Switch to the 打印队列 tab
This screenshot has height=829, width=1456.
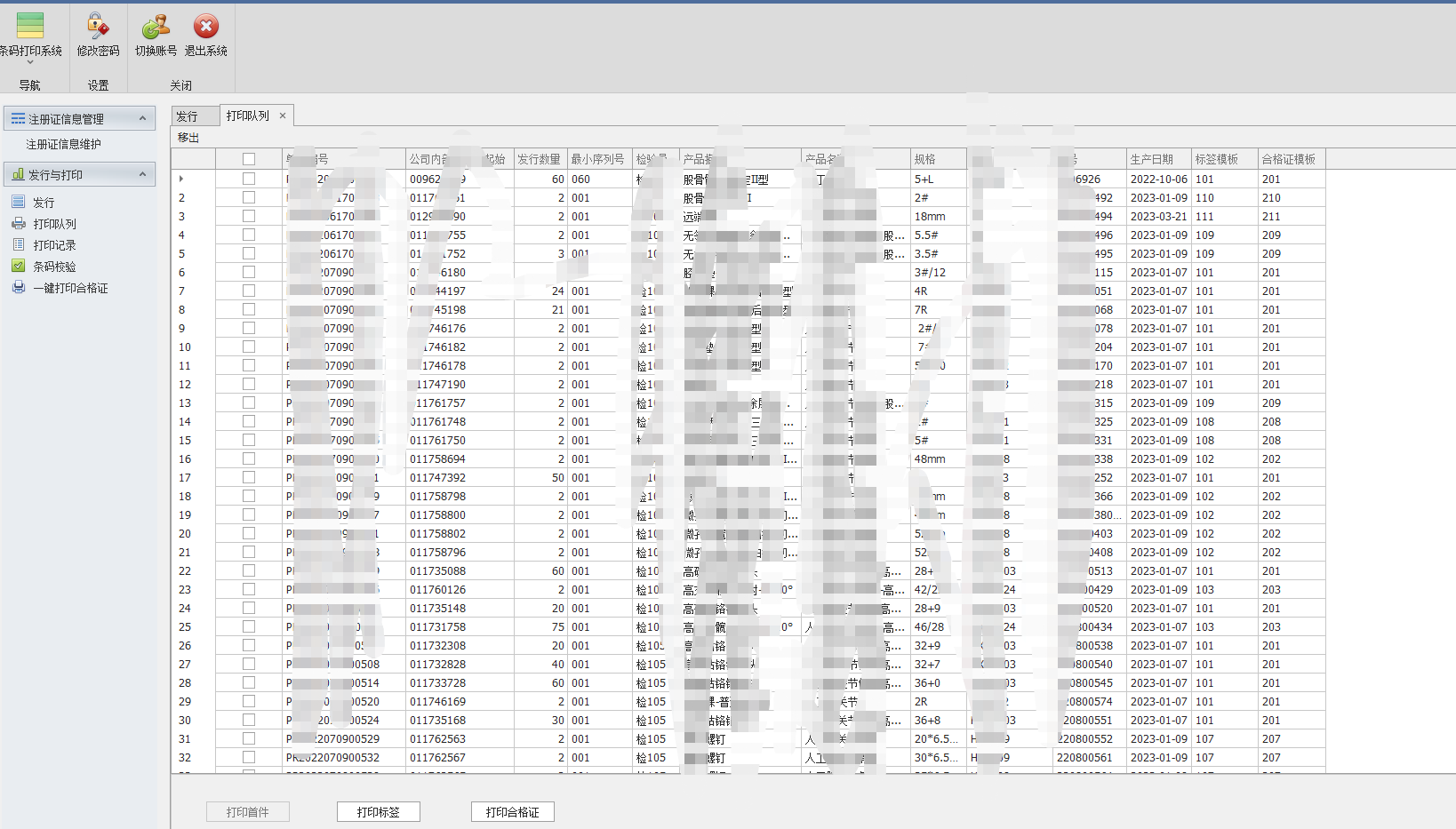(247, 116)
